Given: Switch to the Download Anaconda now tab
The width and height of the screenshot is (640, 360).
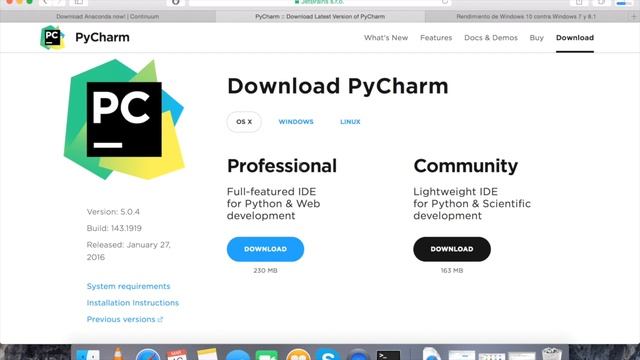Looking at the screenshot, I should coord(108,16).
